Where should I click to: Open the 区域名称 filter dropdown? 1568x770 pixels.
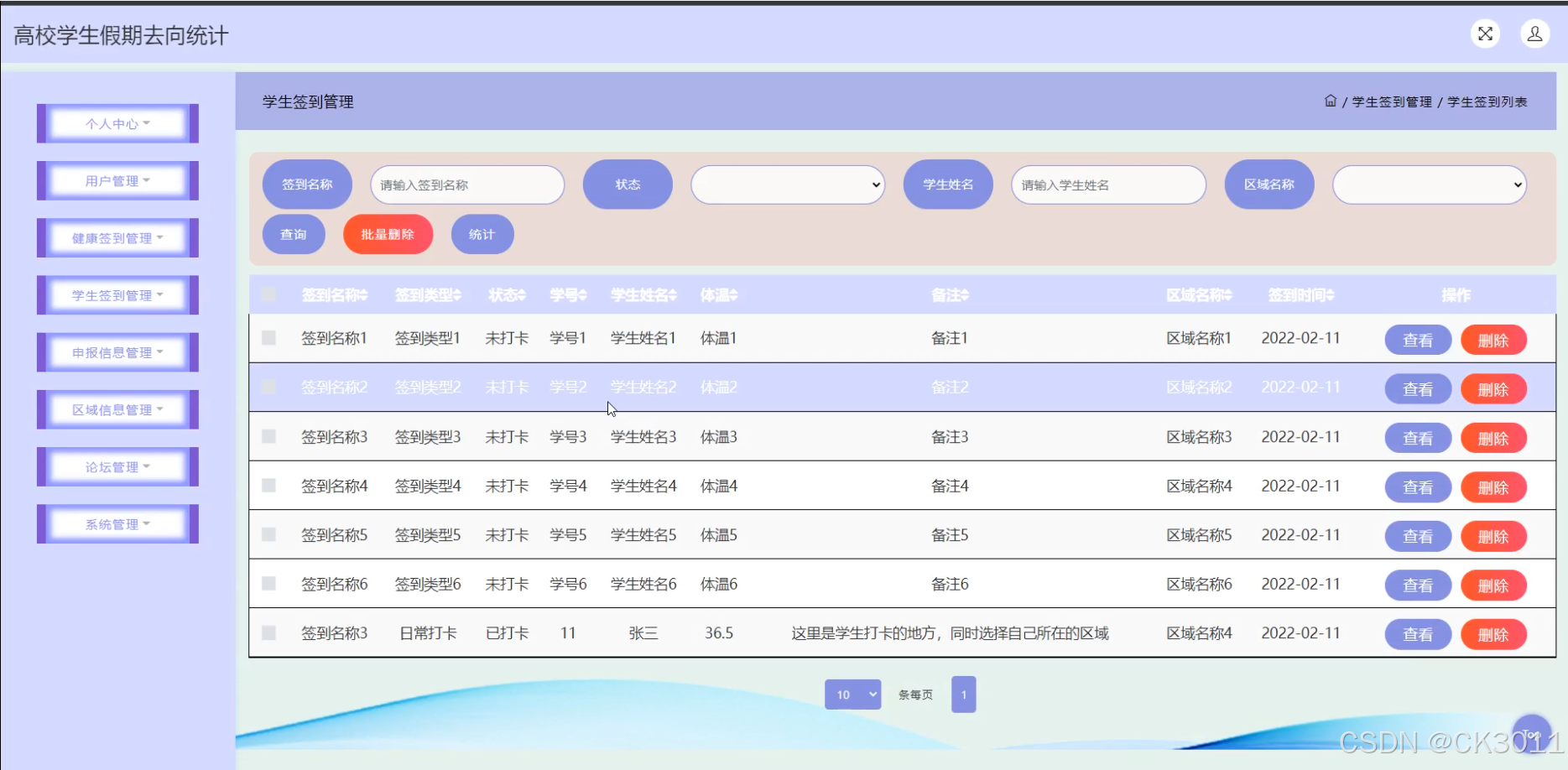click(1430, 185)
